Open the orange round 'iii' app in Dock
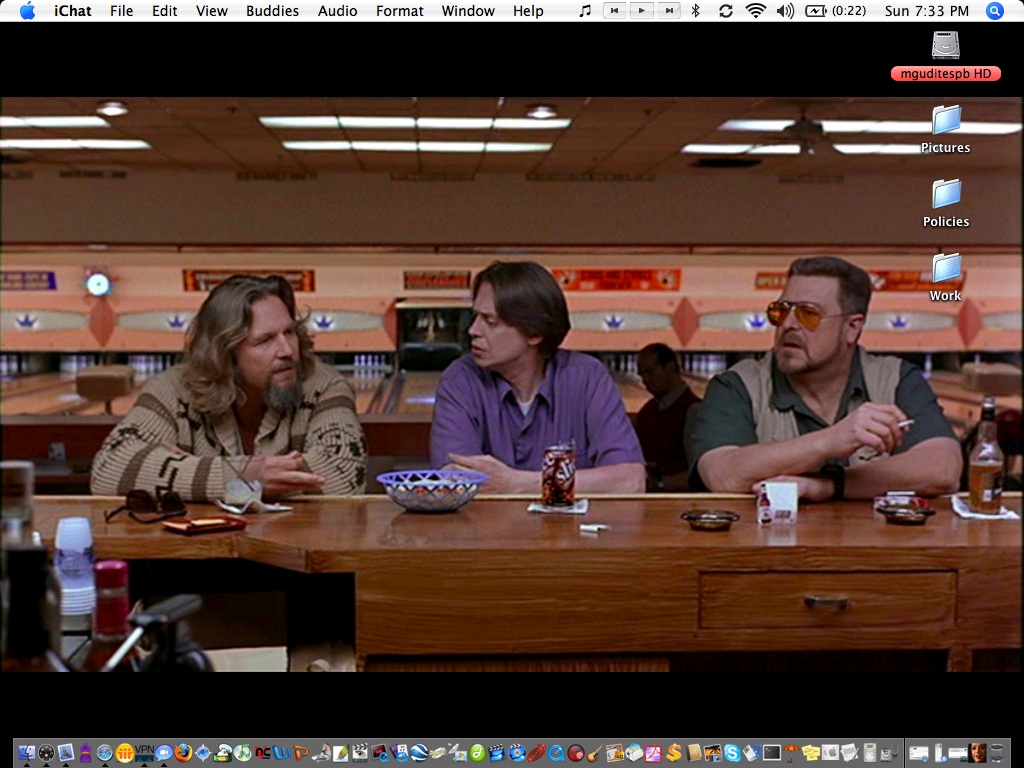The width and height of the screenshot is (1024, 768). [x=125, y=752]
